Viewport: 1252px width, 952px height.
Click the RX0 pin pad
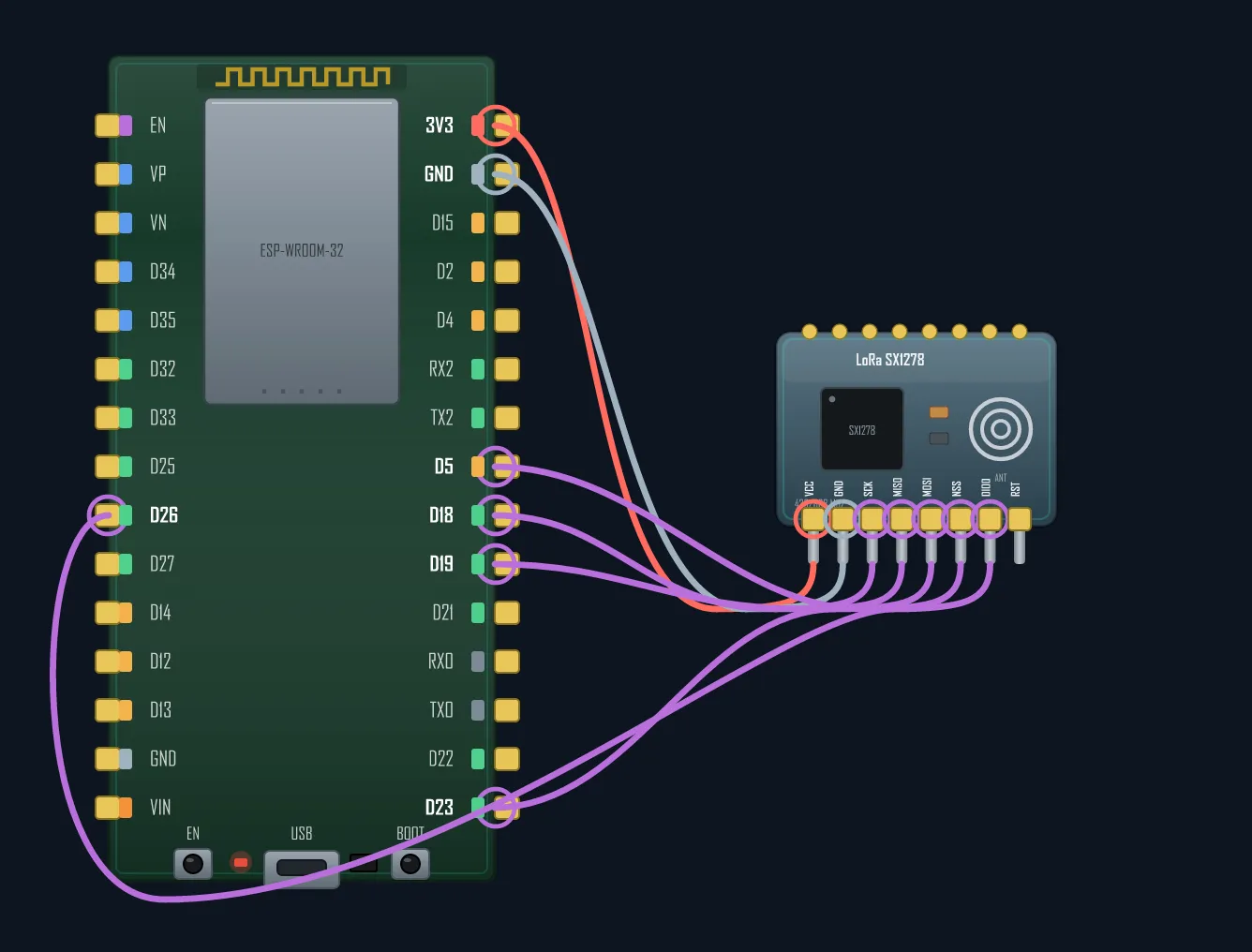click(x=507, y=662)
